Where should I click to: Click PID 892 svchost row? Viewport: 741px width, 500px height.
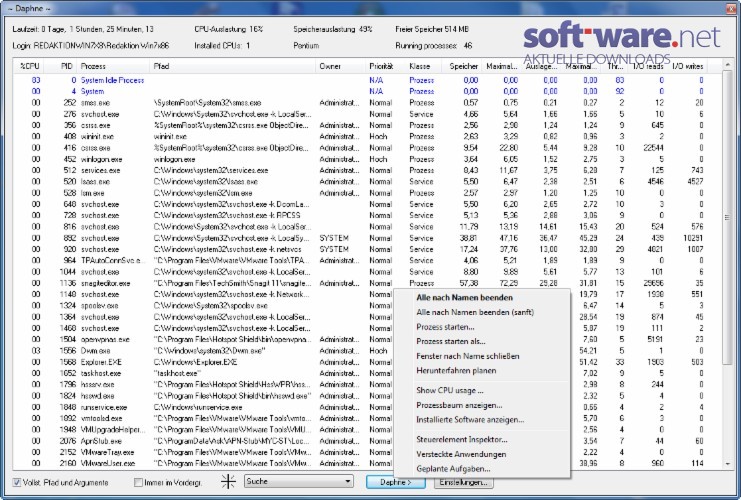[368, 238]
